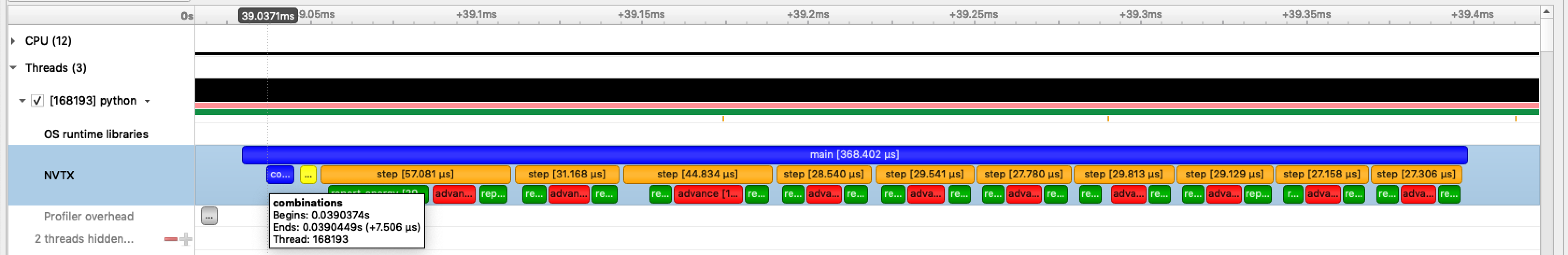Screen dimensions: 1568x255
Task: Select the blue combinations NVTX range
Action: [x=280, y=175]
